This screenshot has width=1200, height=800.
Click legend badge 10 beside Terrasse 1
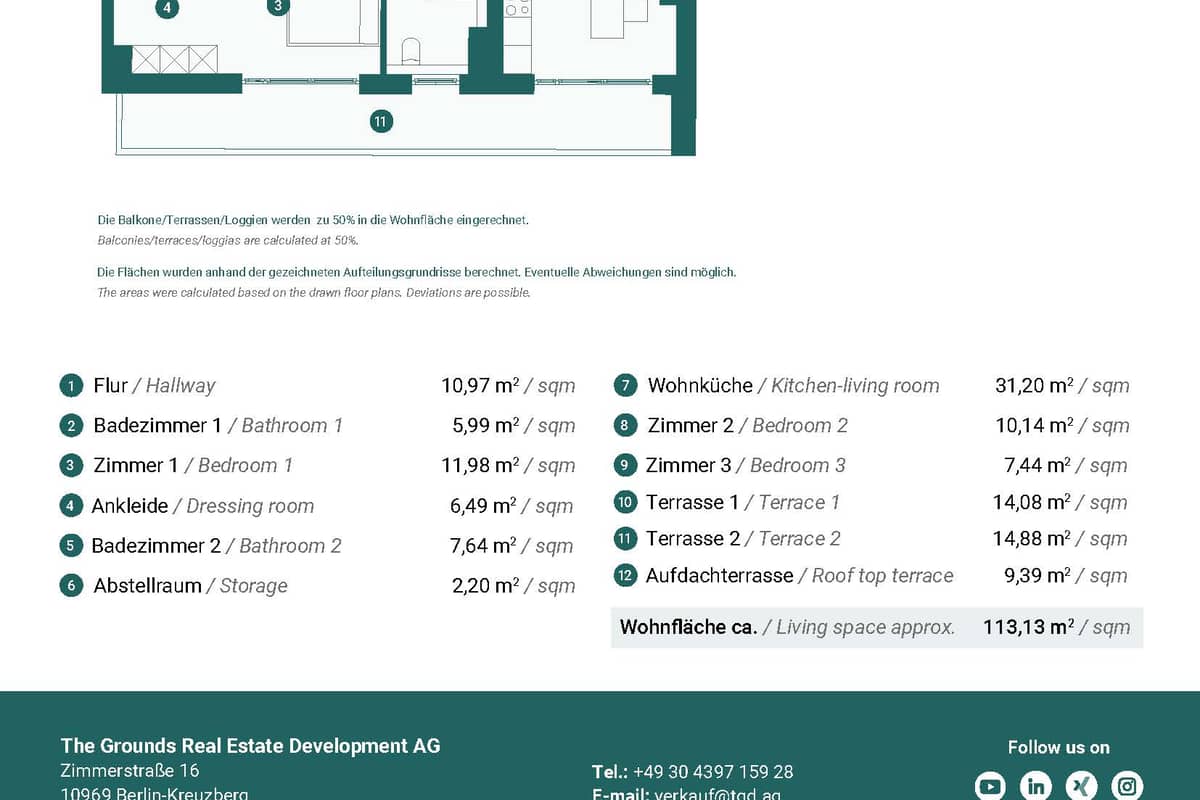coord(625,503)
